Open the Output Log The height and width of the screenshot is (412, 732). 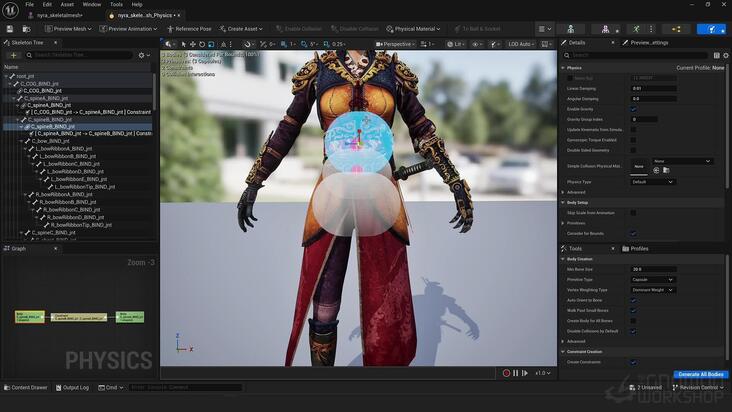tap(72, 388)
